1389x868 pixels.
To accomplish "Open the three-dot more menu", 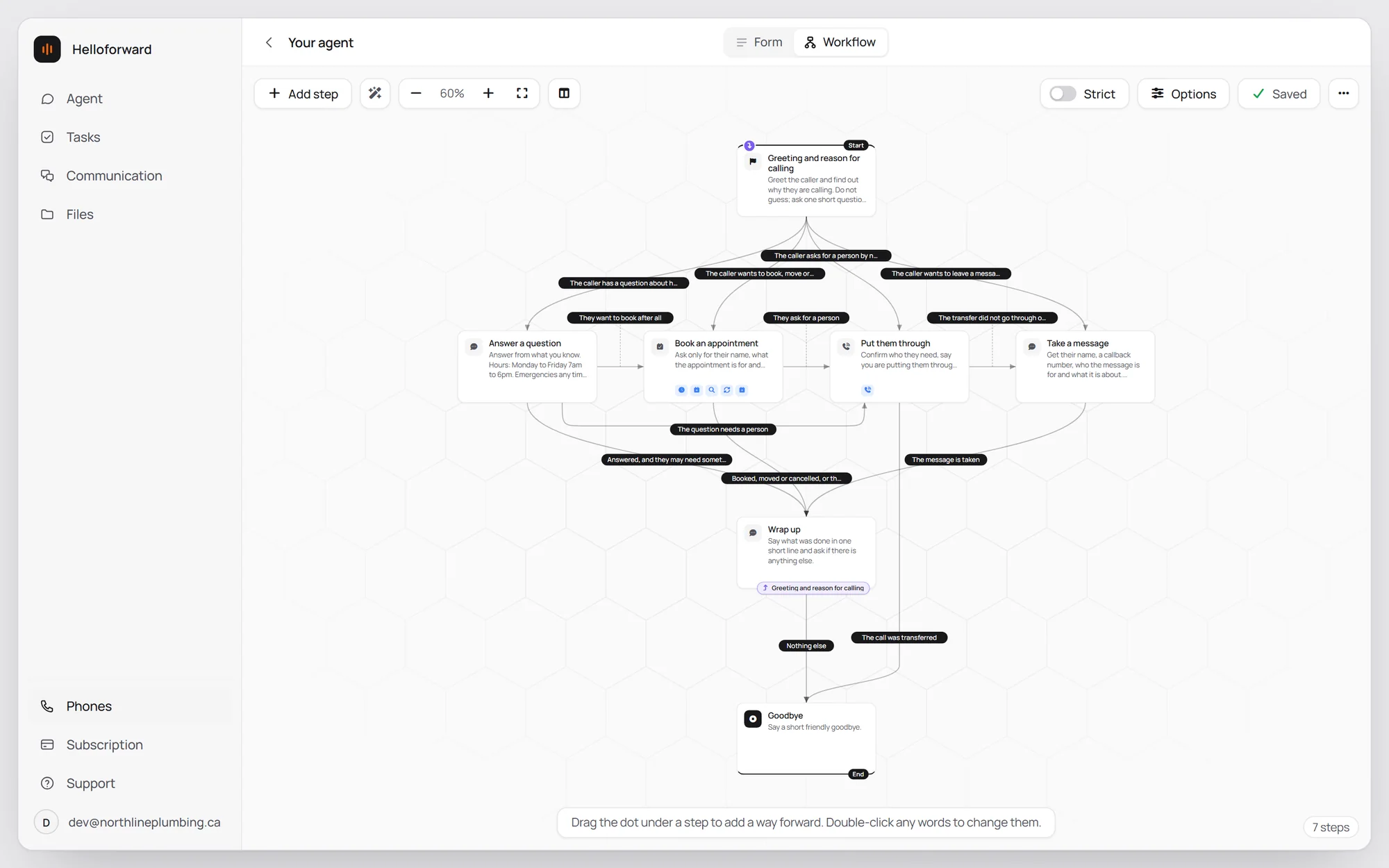I will [x=1343, y=93].
